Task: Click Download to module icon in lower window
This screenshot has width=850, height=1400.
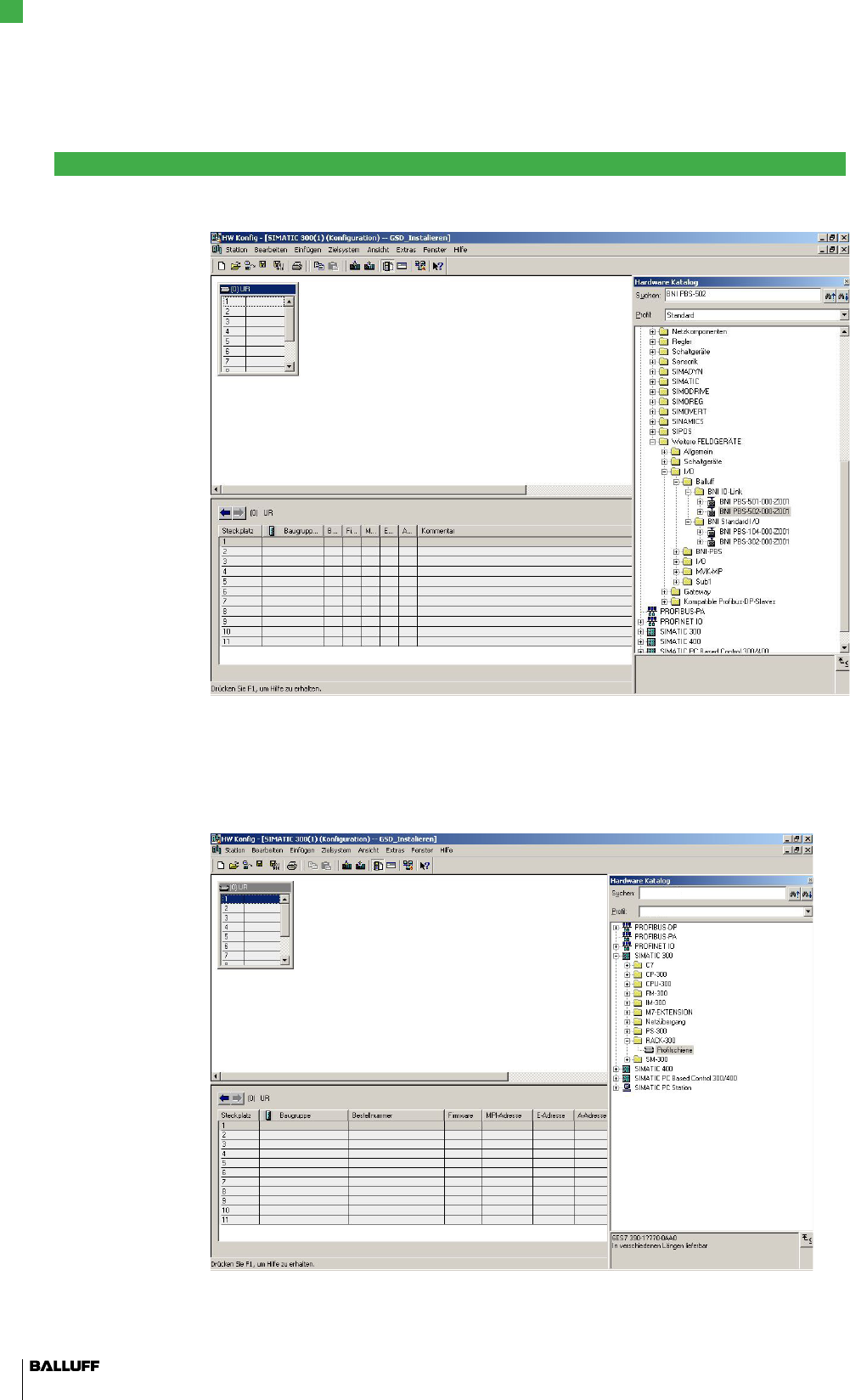Action: pyautogui.click(x=346, y=866)
